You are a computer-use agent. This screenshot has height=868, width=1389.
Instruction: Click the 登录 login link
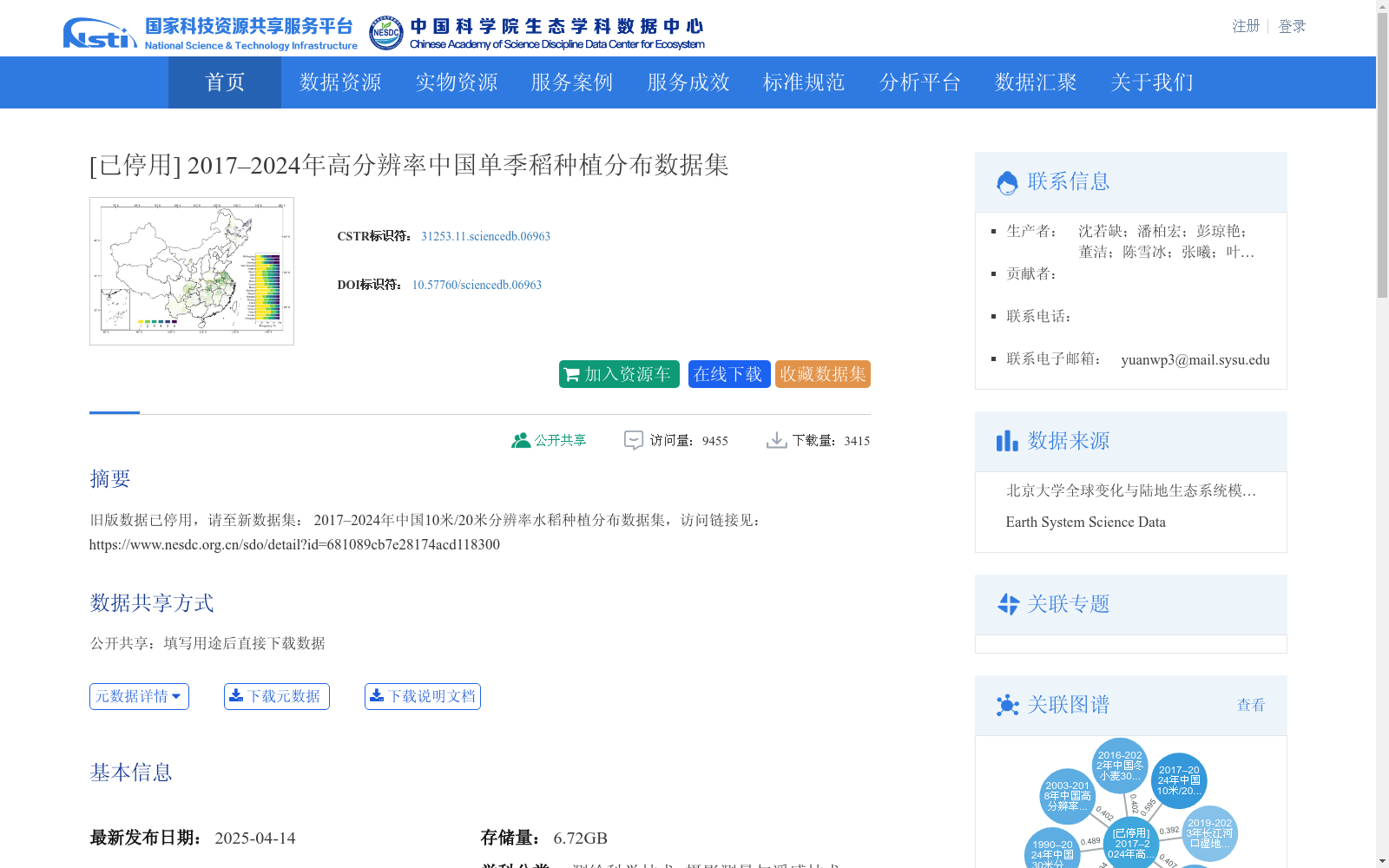click(x=1292, y=26)
